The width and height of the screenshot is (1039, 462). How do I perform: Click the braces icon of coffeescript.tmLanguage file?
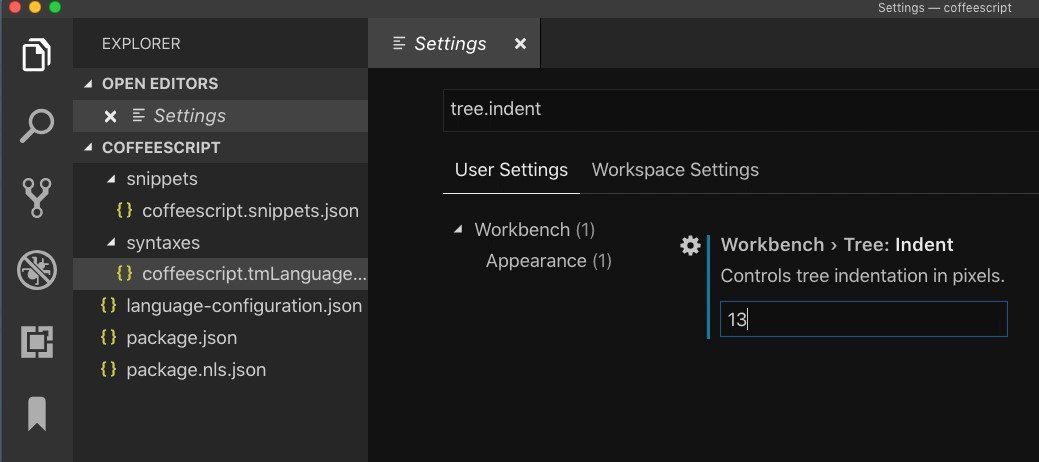124,273
